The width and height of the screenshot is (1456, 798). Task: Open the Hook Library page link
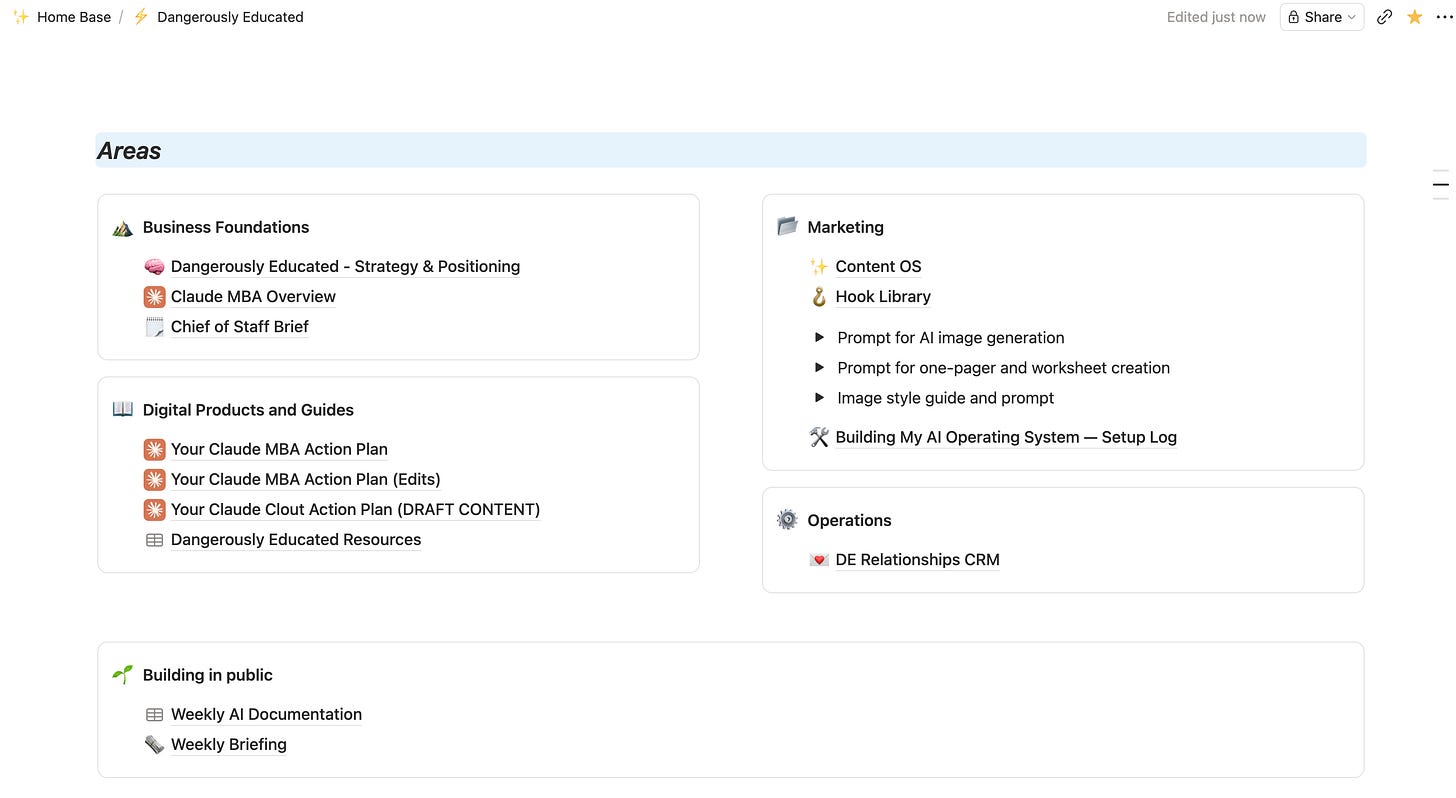(883, 297)
